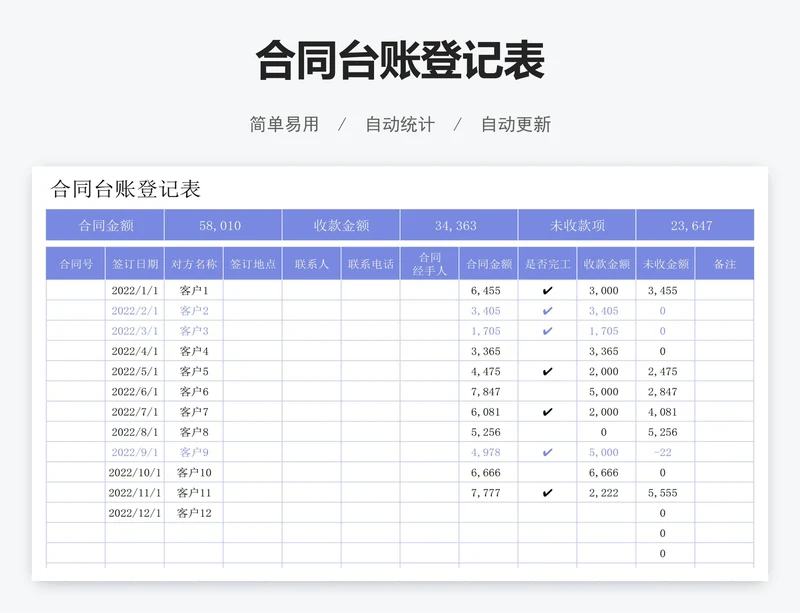800x613 pixels.
Task: Click contract amount 7,777
Action: pyautogui.click(x=486, y=493)
